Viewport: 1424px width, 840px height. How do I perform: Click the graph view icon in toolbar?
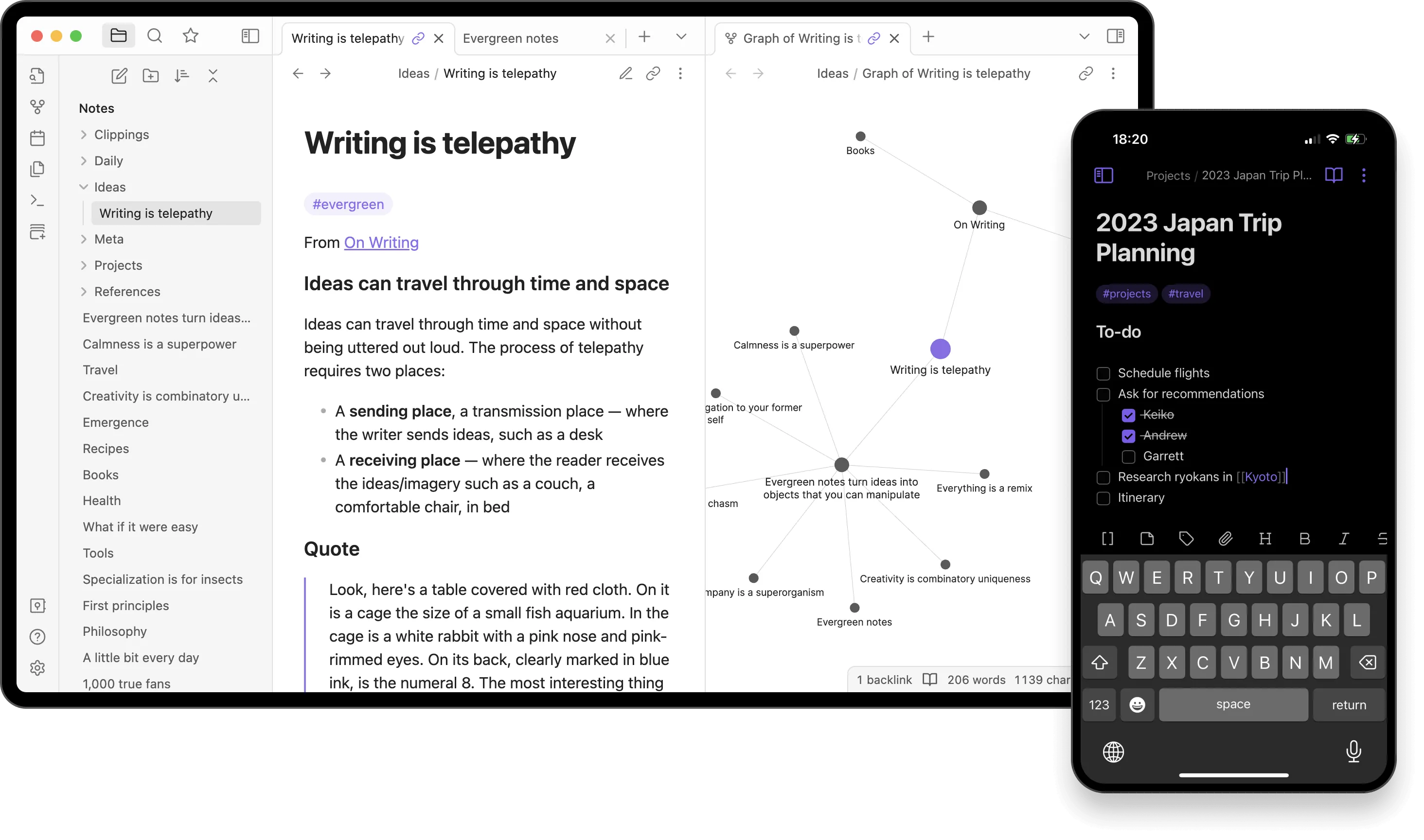pos(37,107)
